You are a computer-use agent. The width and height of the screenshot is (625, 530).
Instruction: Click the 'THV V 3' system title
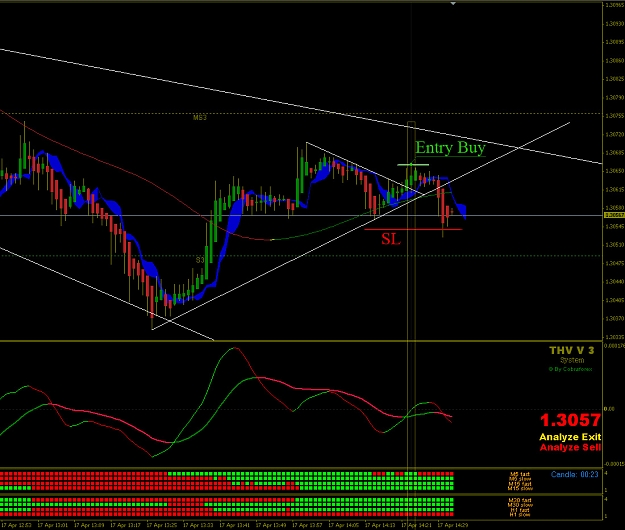tap(572, 350)
